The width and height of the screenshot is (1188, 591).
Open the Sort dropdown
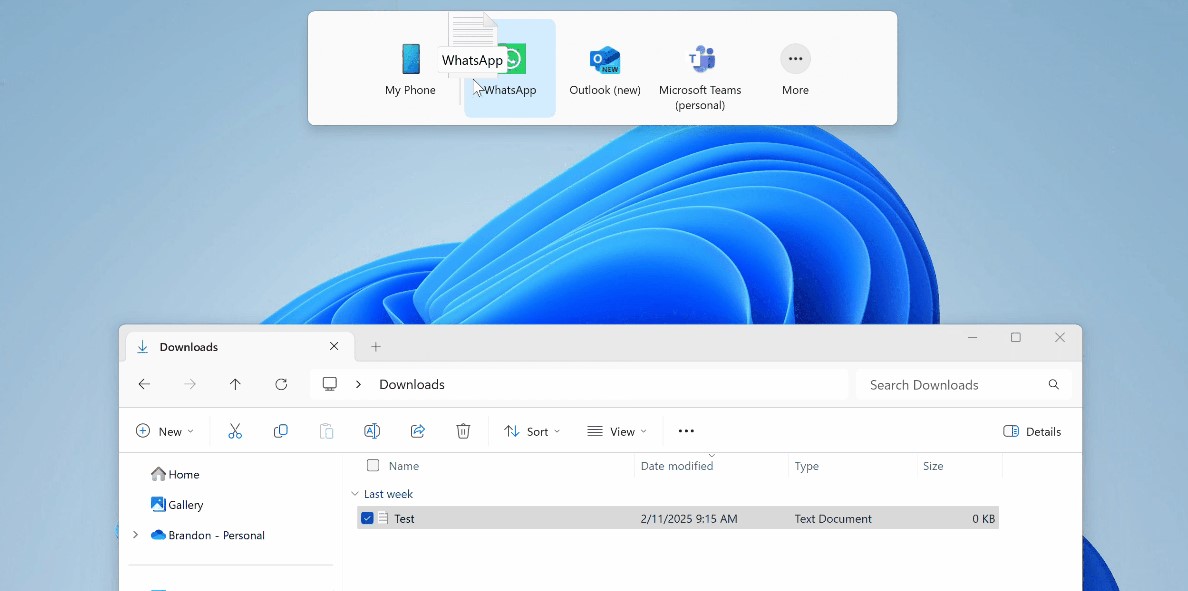click(x=531, y=431)
